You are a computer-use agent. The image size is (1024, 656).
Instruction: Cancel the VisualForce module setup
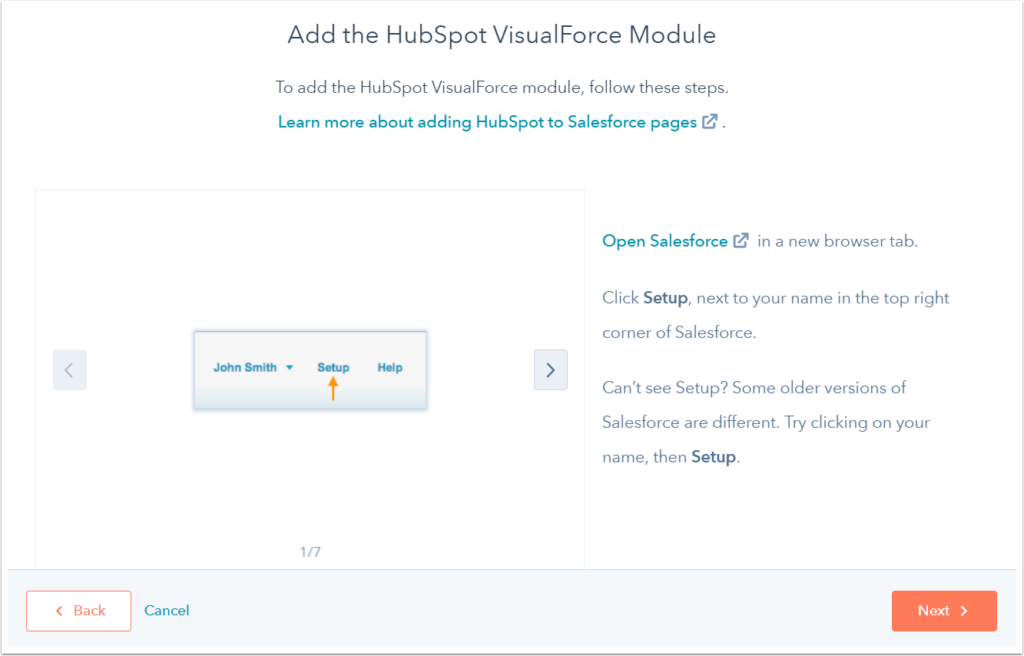(x=166, y=610)
